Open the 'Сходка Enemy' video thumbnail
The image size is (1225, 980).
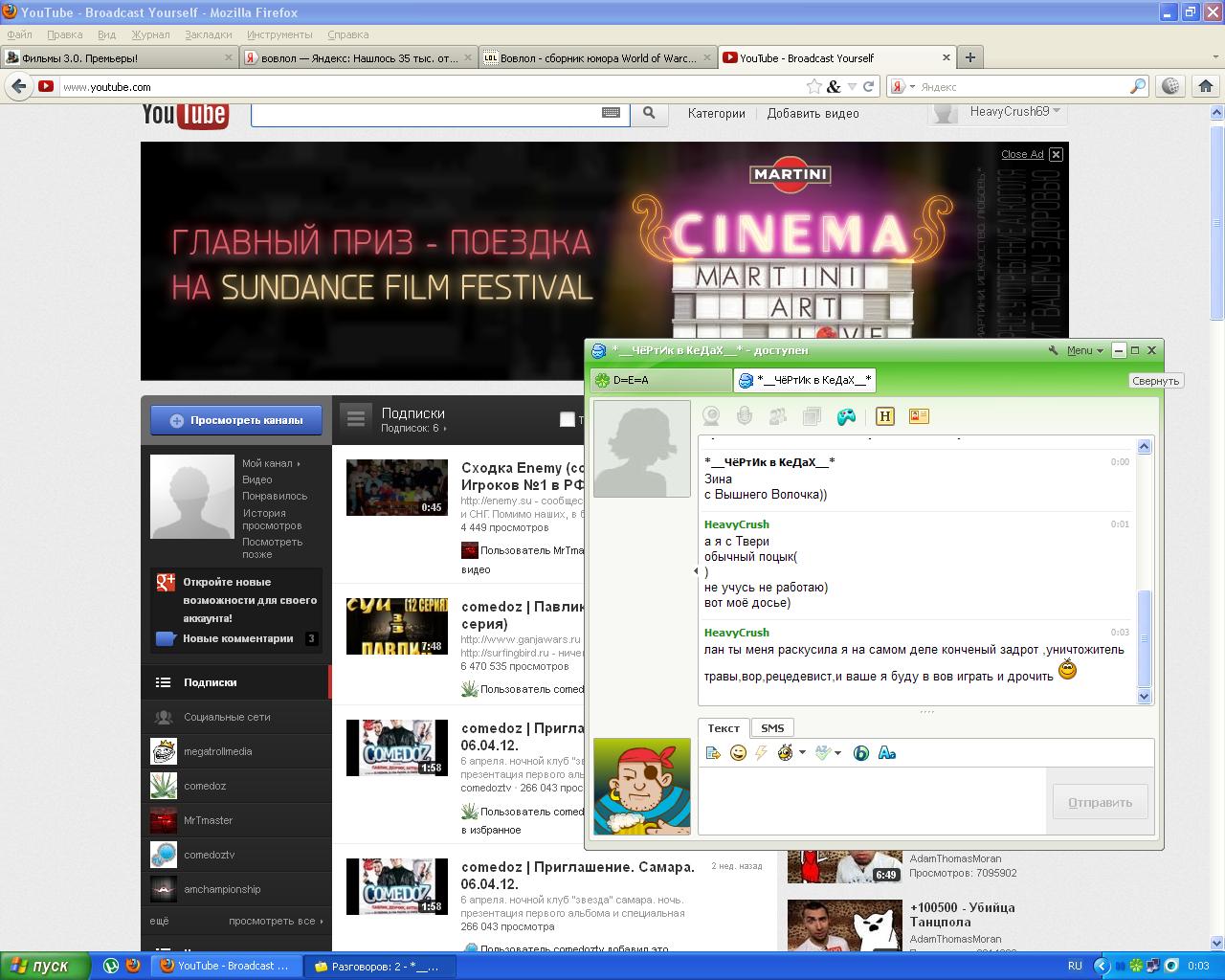(x=396, y=487)
